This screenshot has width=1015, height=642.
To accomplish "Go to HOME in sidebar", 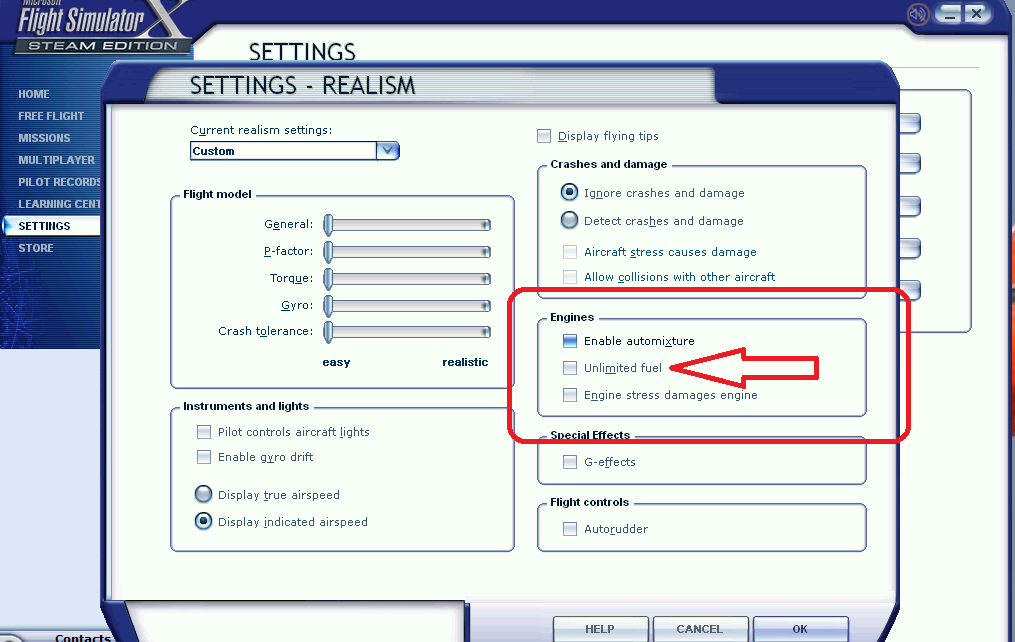I will (34, 94).
